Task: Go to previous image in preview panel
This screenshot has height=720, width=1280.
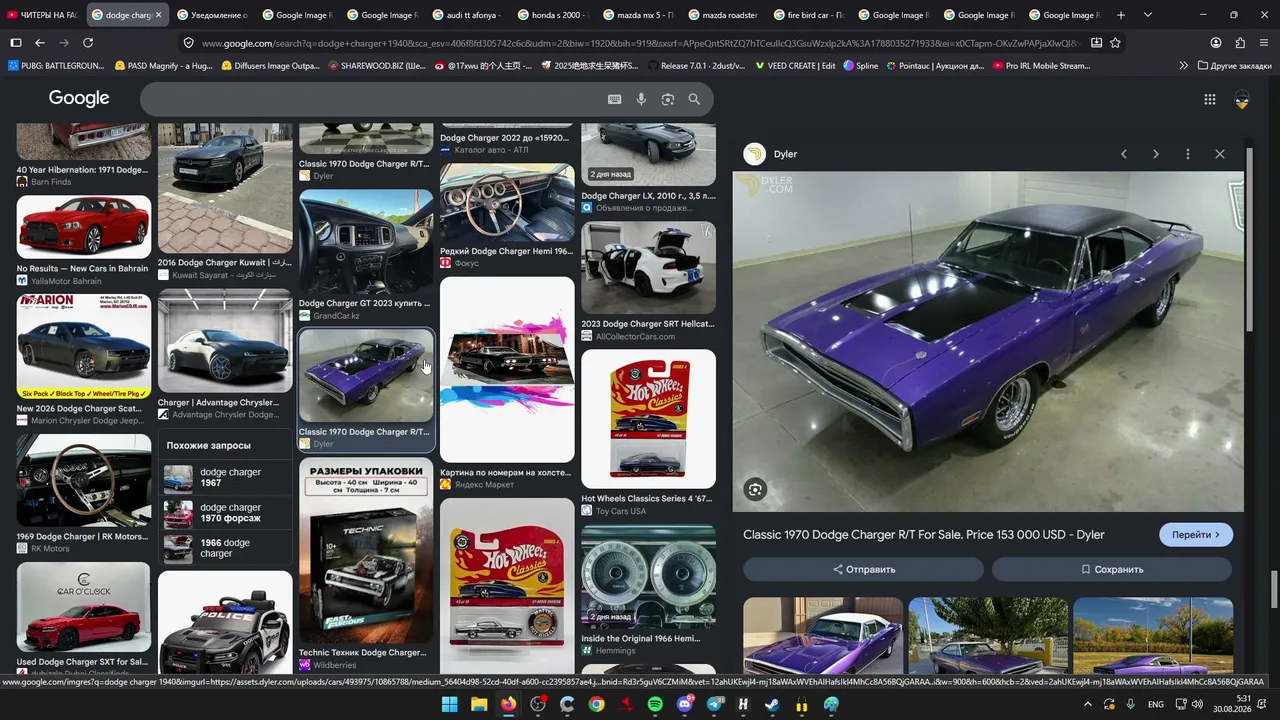Action: pos(1124,154)
